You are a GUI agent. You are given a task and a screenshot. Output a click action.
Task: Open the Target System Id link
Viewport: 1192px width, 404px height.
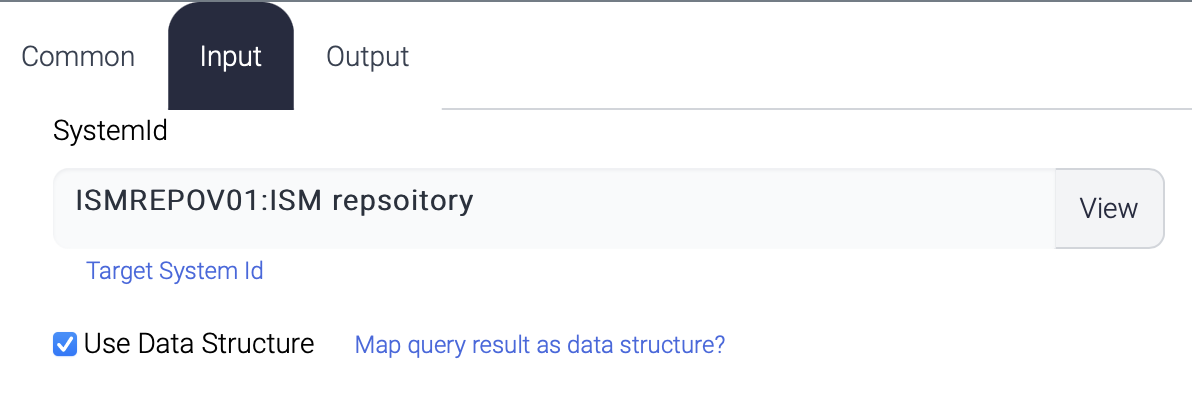(175, 271)
